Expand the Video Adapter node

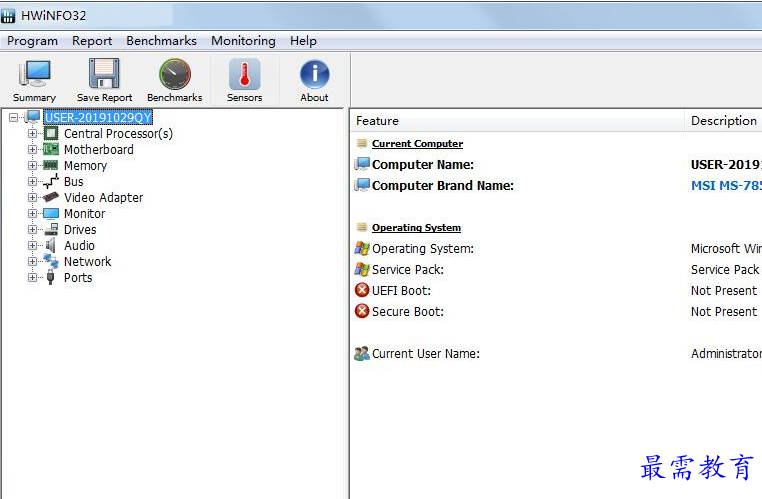(32, 197)
